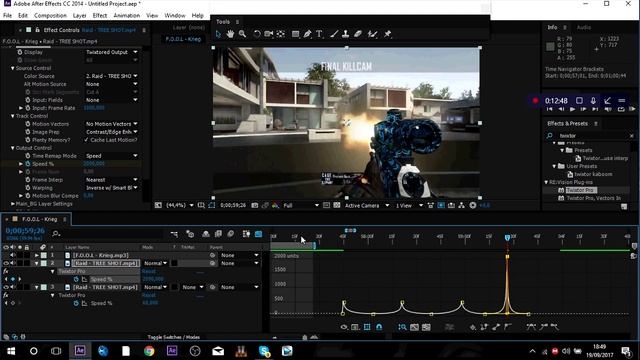This screenshot has width=640, height=360.
Task: Open After Effects from the Windows taskbar
Action: pos(80,351)
